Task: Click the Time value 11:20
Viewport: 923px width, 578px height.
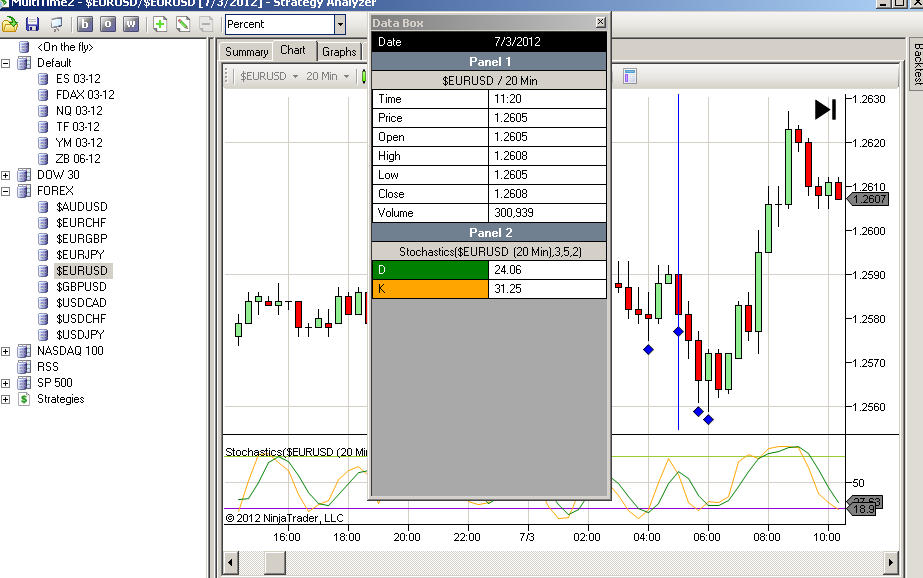Action: tap(508, 99)
